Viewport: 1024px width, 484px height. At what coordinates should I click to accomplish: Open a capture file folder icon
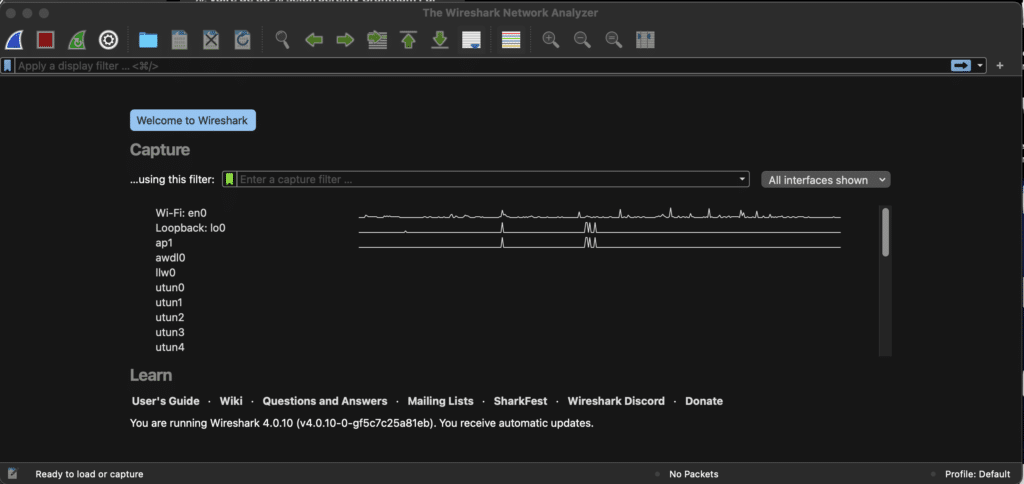[x=148, y=40]
